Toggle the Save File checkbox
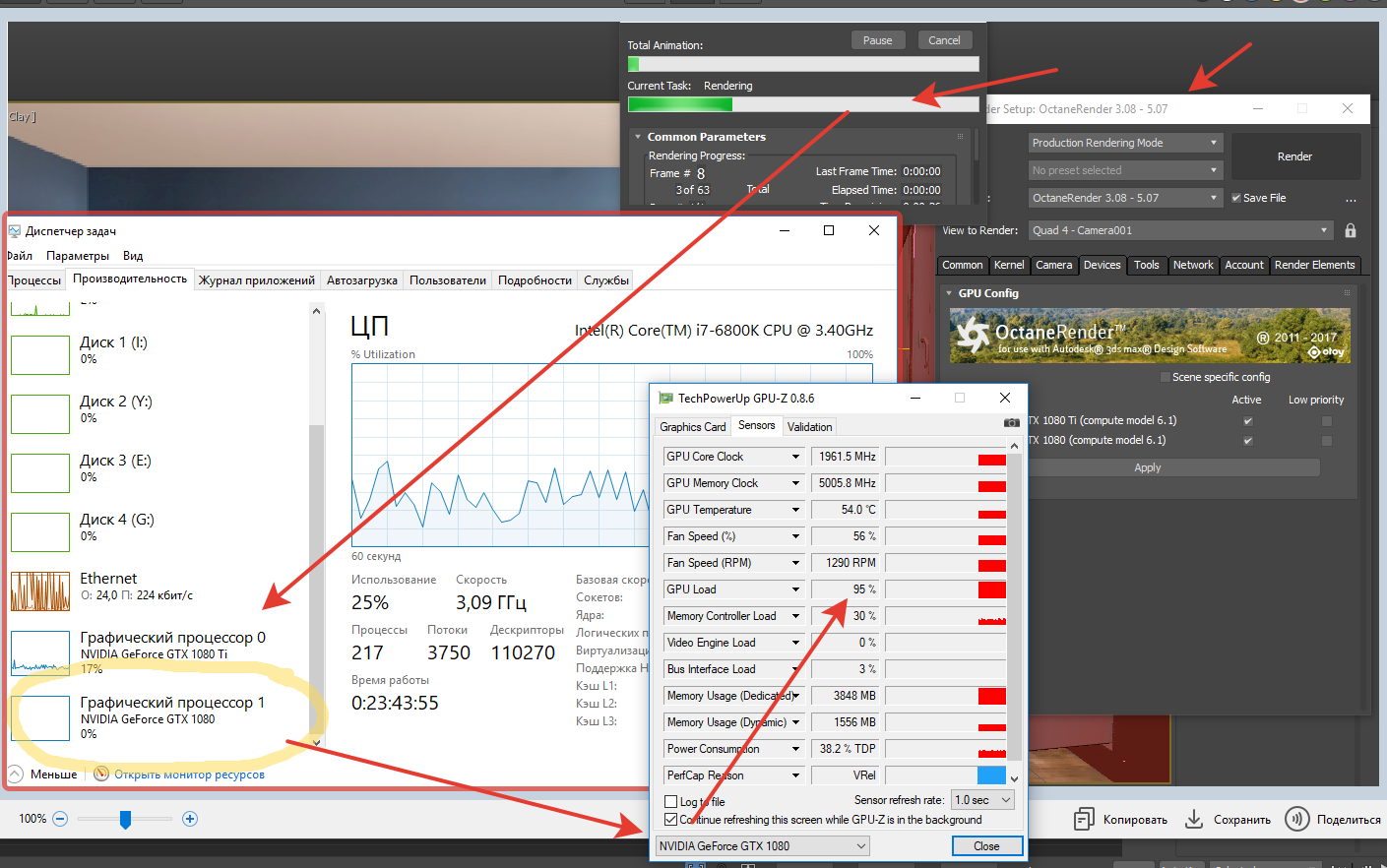 pyautogui.click(x=1236, y=198)
